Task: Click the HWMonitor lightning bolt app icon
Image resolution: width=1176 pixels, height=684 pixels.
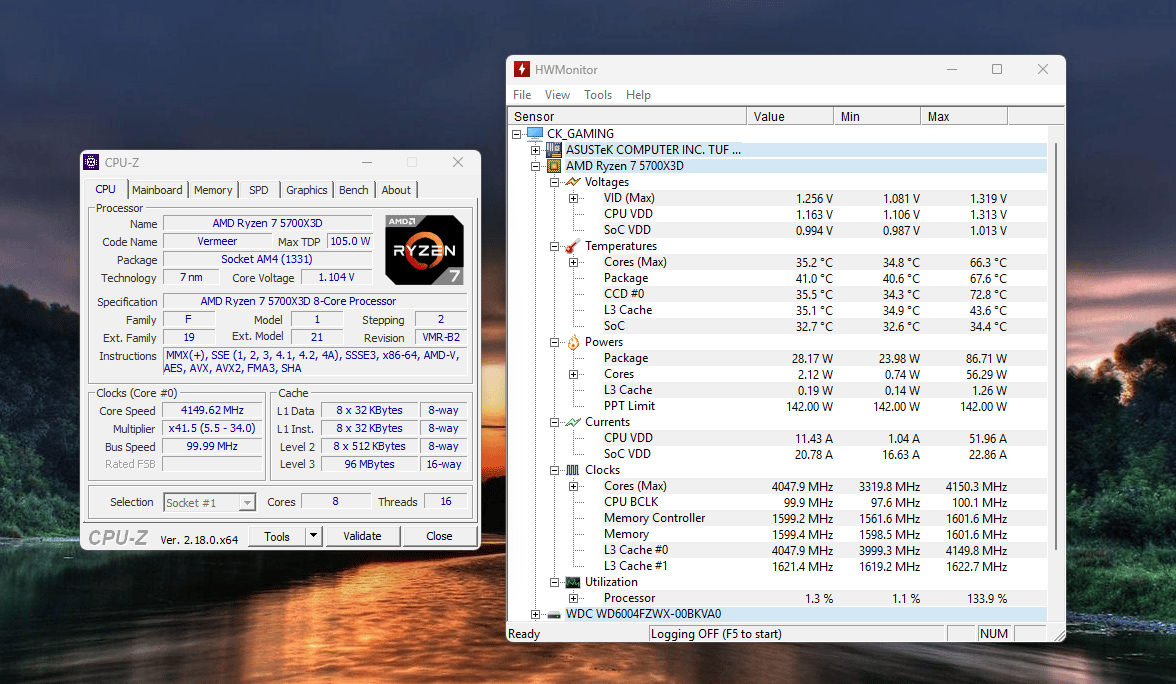Action: coord(522,69)
